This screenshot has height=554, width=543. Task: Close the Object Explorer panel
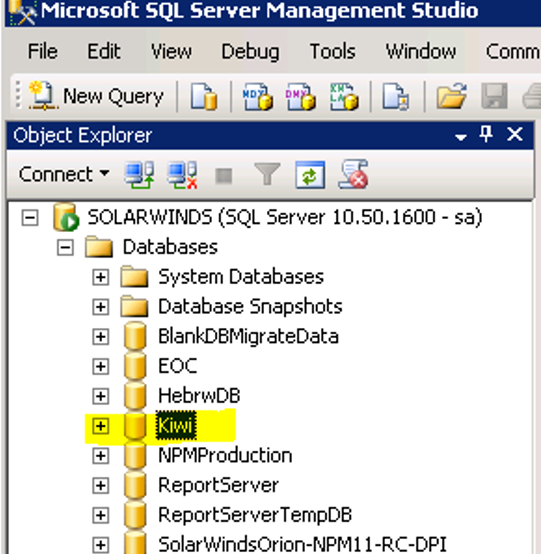click(514, 134)
